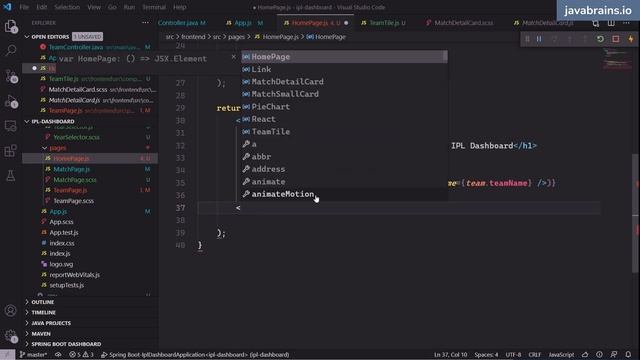Viewport: 640px width, 360px height.
Task: Select MatchSmallCard suggestion in autocomplete list
Action: tap(344, 94)
